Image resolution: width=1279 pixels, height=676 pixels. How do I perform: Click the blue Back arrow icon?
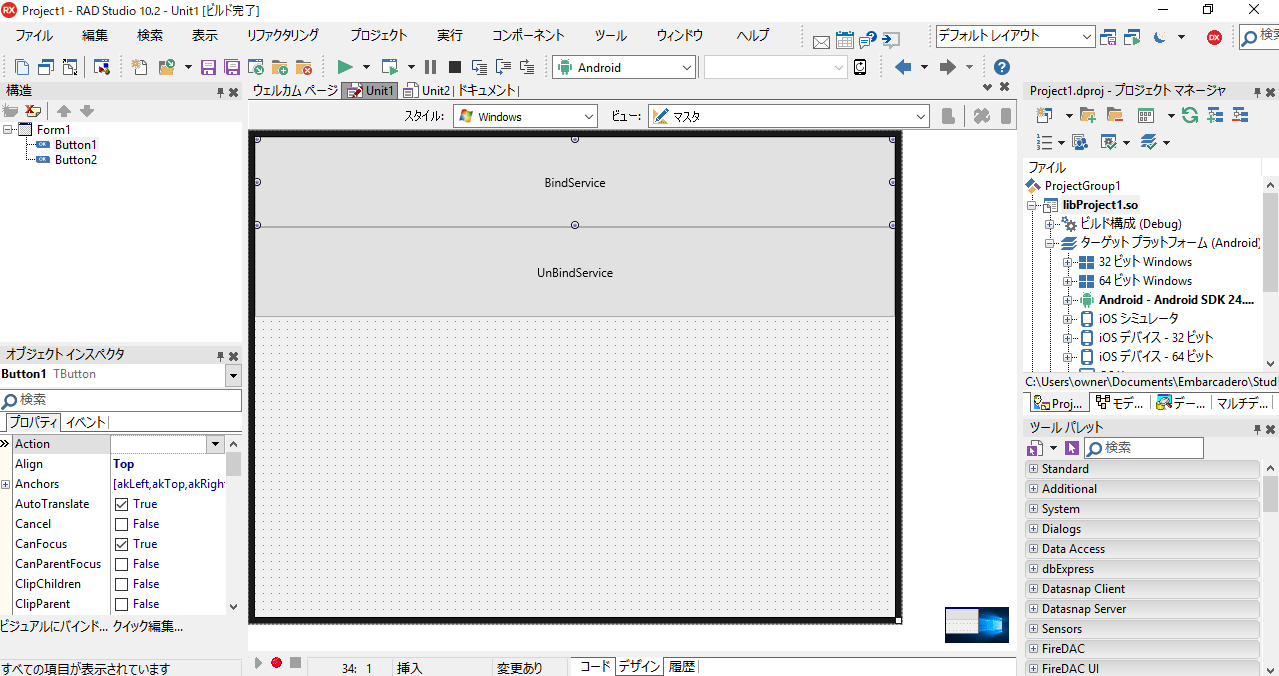click(903, 67)
